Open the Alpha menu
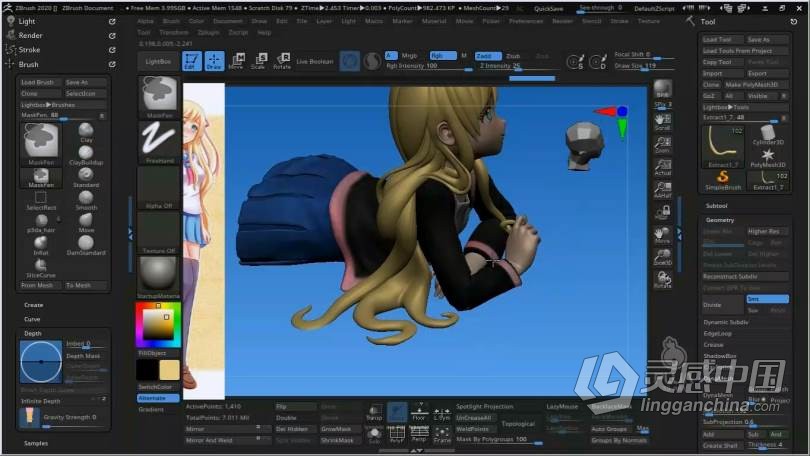Screen dimensions: 810x456 pyautogui.click(x=145, y=21)
